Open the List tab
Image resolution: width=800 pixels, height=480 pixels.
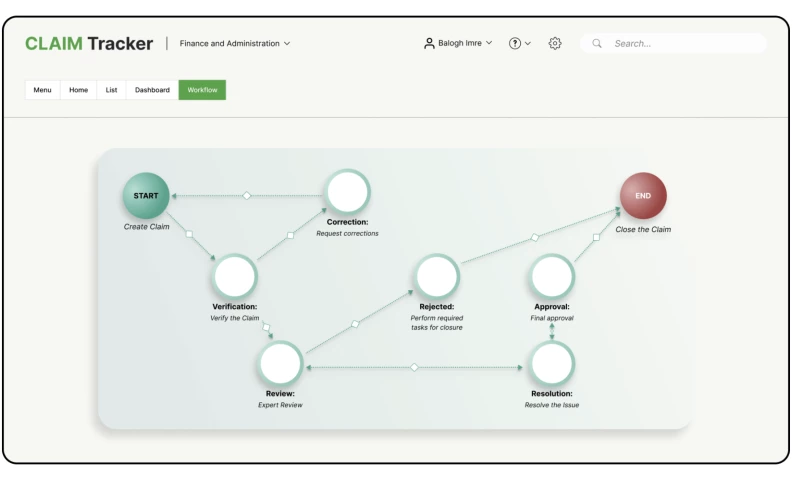[x=111, y=90]
